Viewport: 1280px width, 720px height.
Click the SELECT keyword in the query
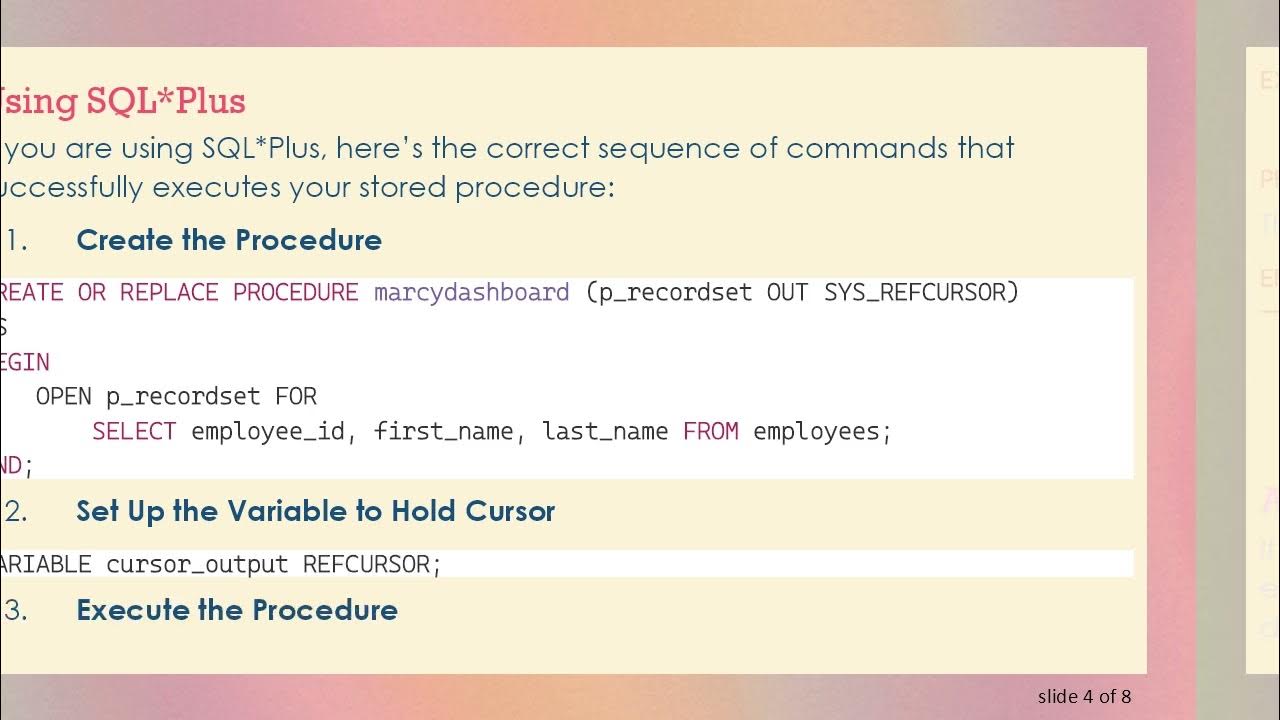(134, 432)
